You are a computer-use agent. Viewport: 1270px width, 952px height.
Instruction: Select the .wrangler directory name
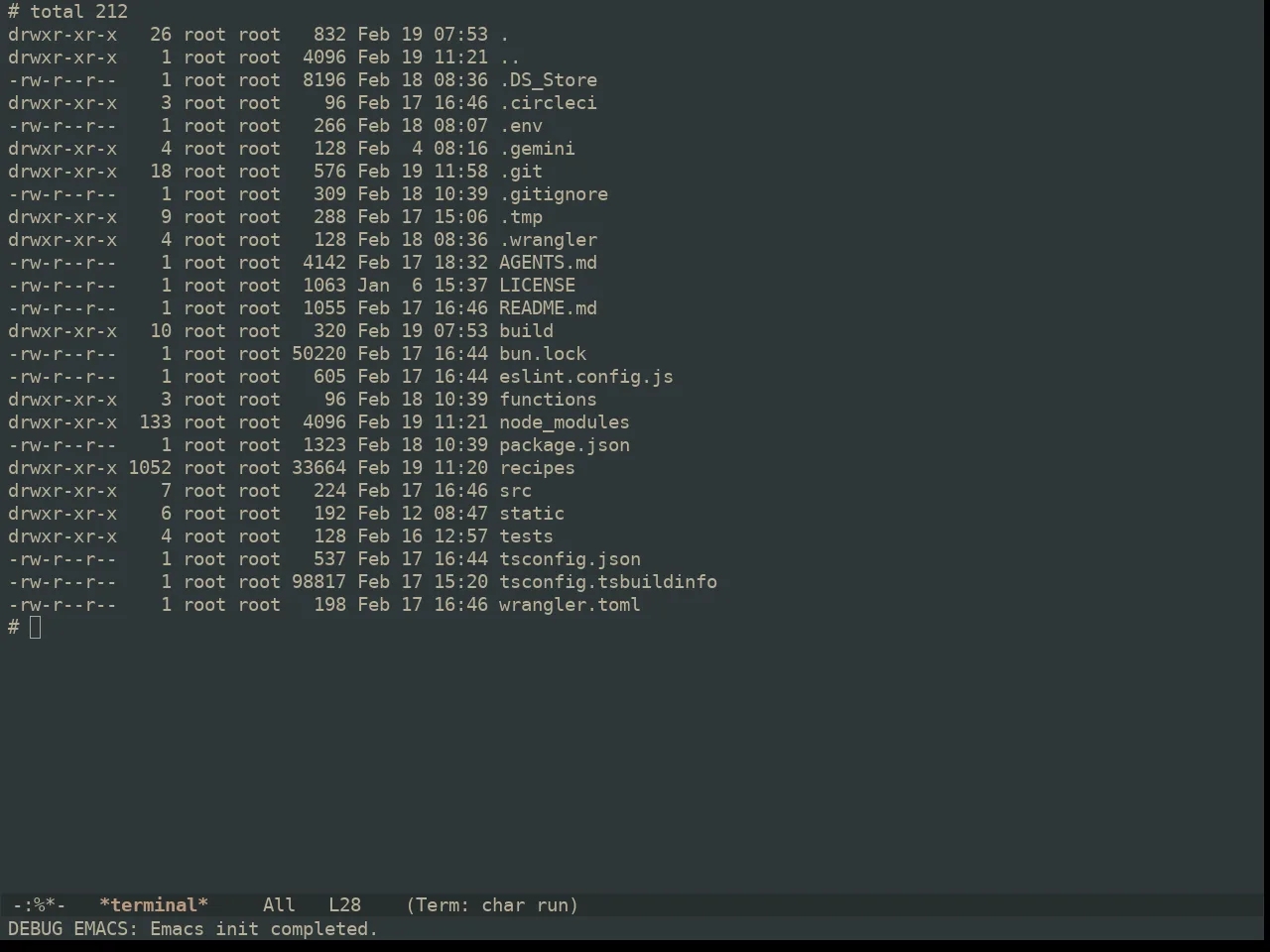[x=548, y=240]
